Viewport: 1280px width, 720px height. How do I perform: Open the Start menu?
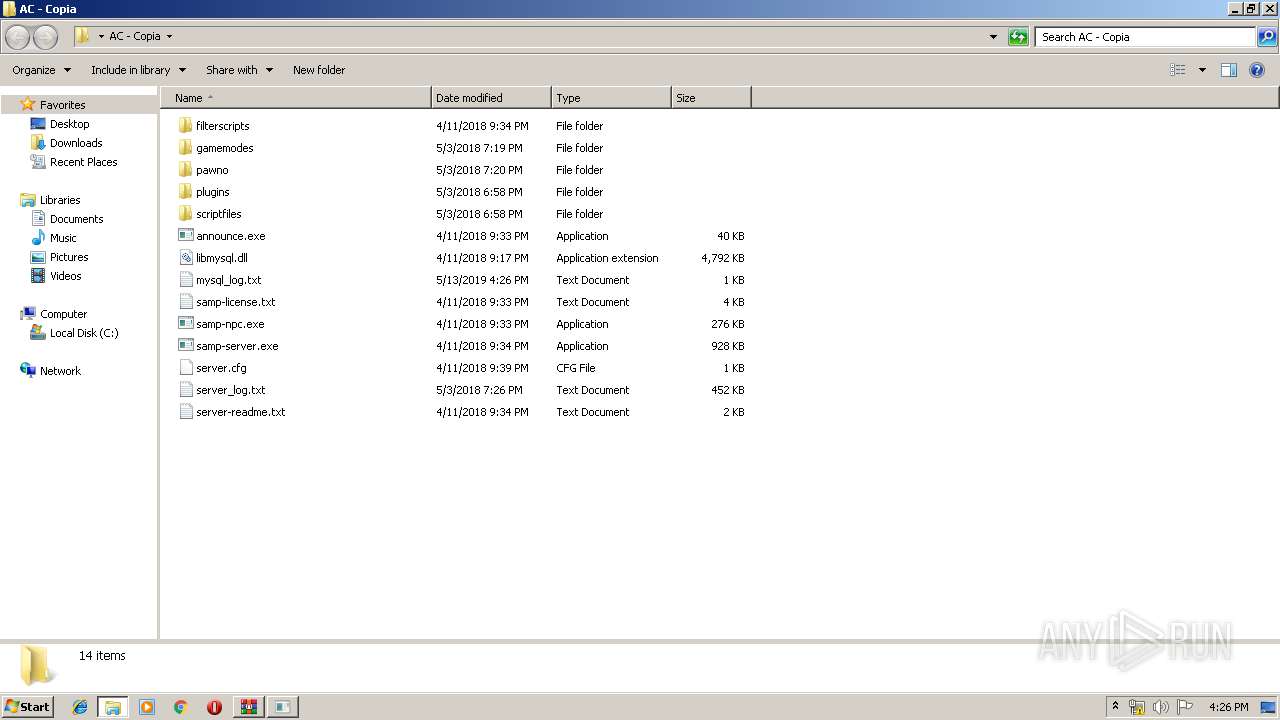click(x=27, y=707)
